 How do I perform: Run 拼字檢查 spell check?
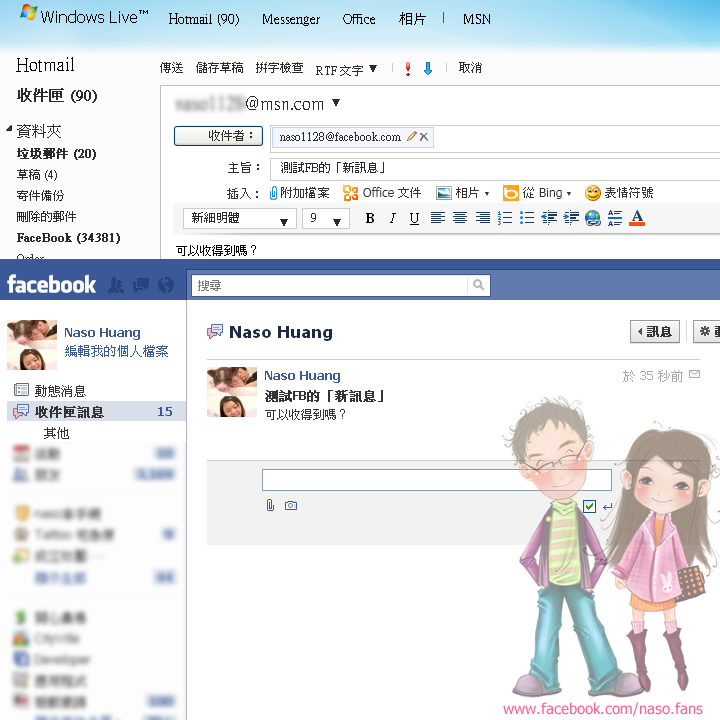[279, 68]
